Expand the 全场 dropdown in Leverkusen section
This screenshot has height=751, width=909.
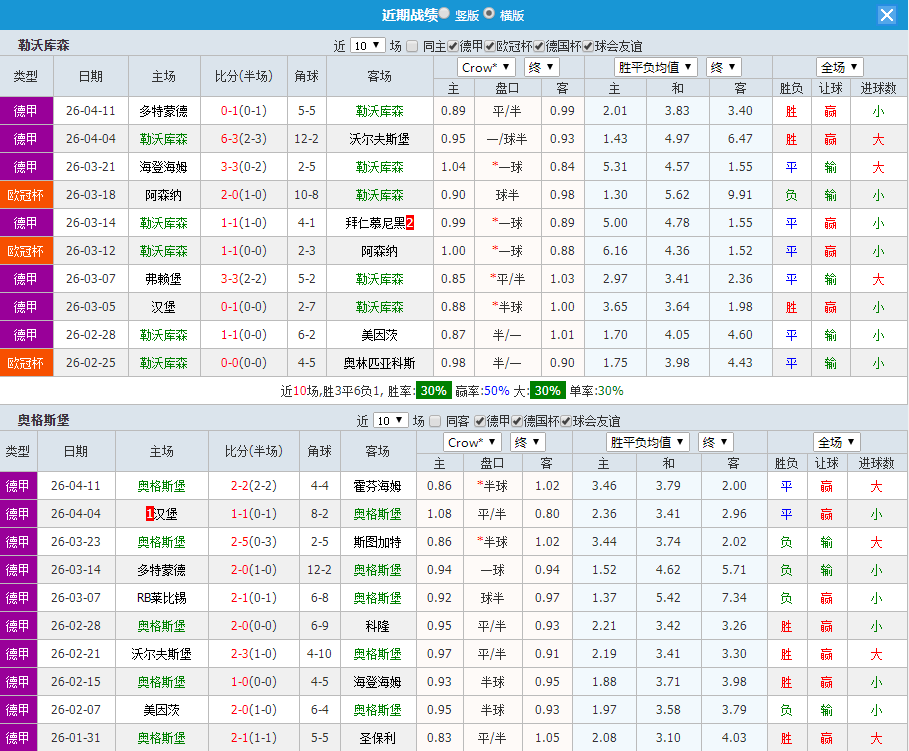pos(839,67)
